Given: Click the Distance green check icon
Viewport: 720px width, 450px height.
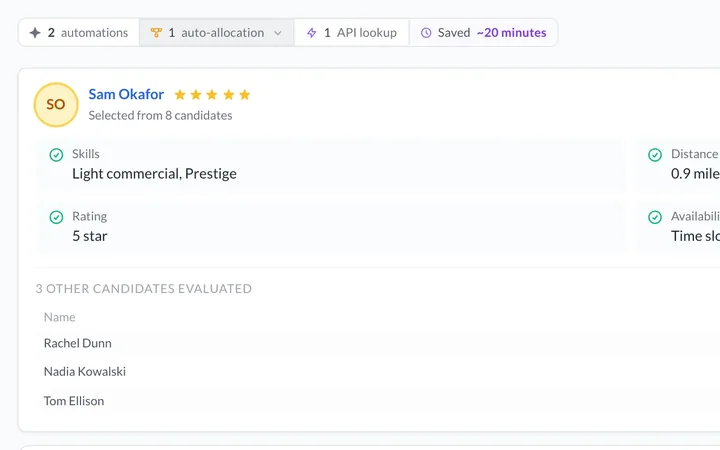Looking at the screenshot, I should tap(655, 155).
